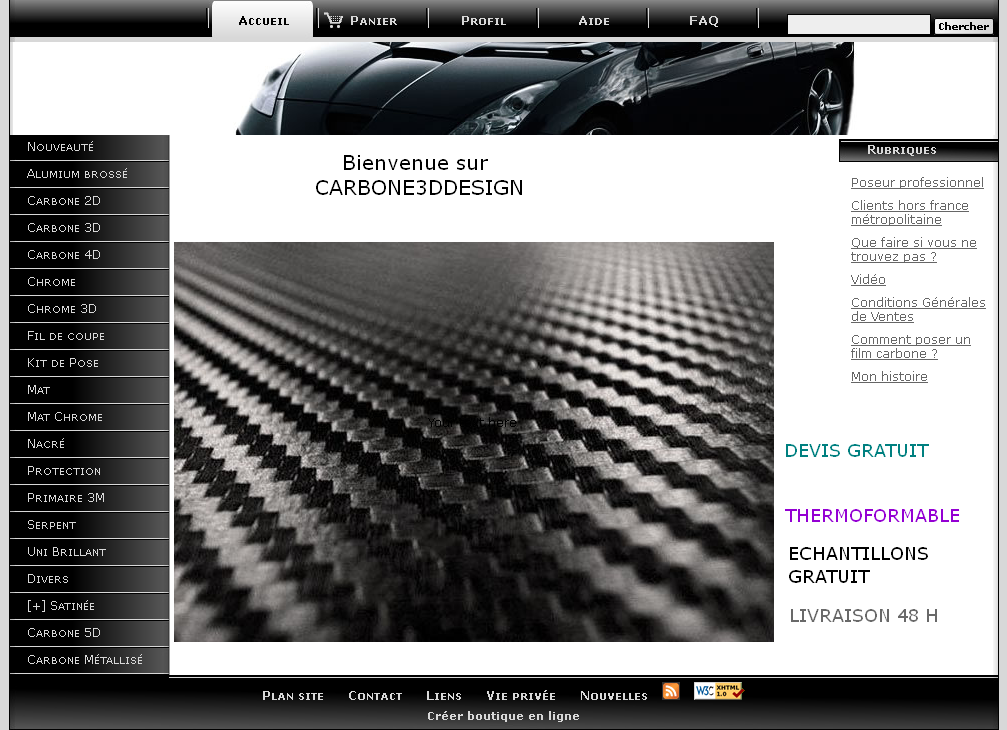This screenshot has height=730, width=1007.
Task: Browse the Carbone 3D category
Action: [x=64, y=228]
